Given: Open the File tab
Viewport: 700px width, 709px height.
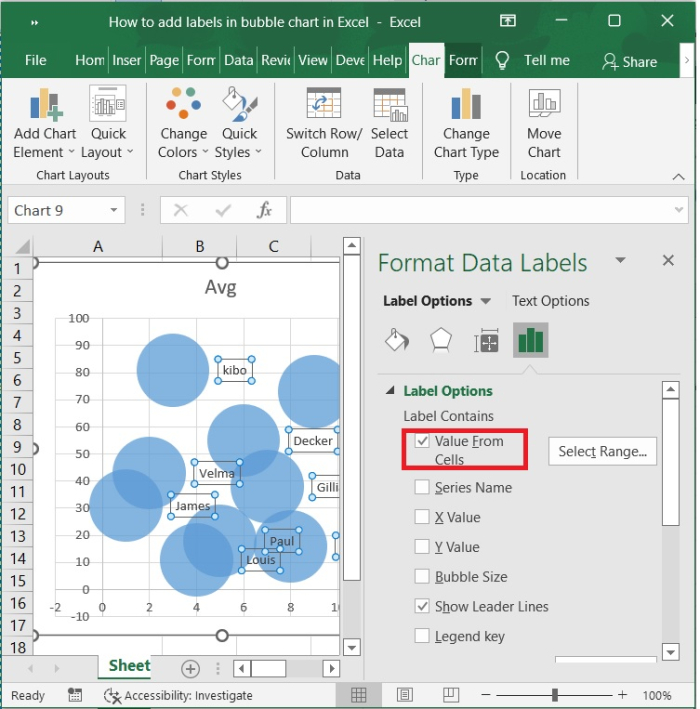Looking at the screenshot, I should [35, 60].
